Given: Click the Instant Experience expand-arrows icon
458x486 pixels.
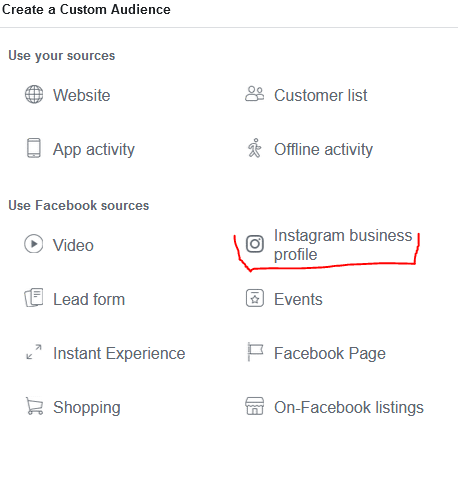Looking at the screenshot, I should click(x=34, y=352).
